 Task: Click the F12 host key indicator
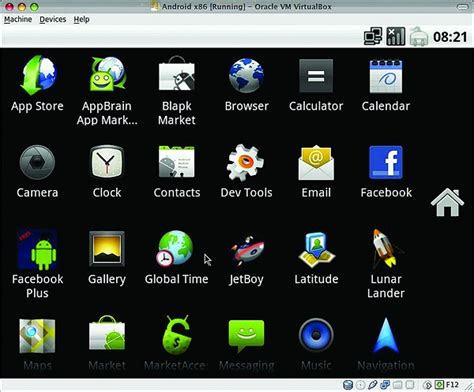(x=452, y=385)
